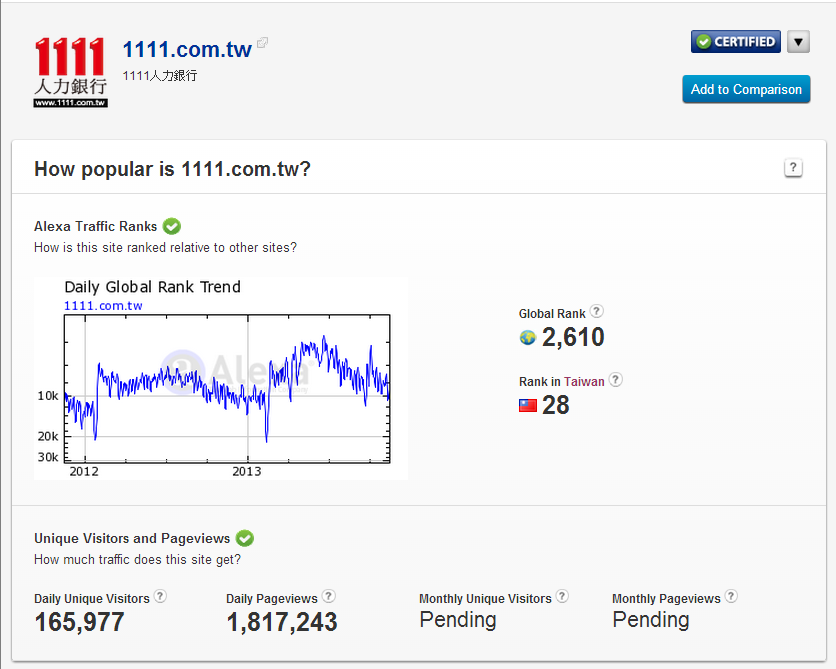Click Add to Comparison button
The image size is (836, 669).
(746, 89)
